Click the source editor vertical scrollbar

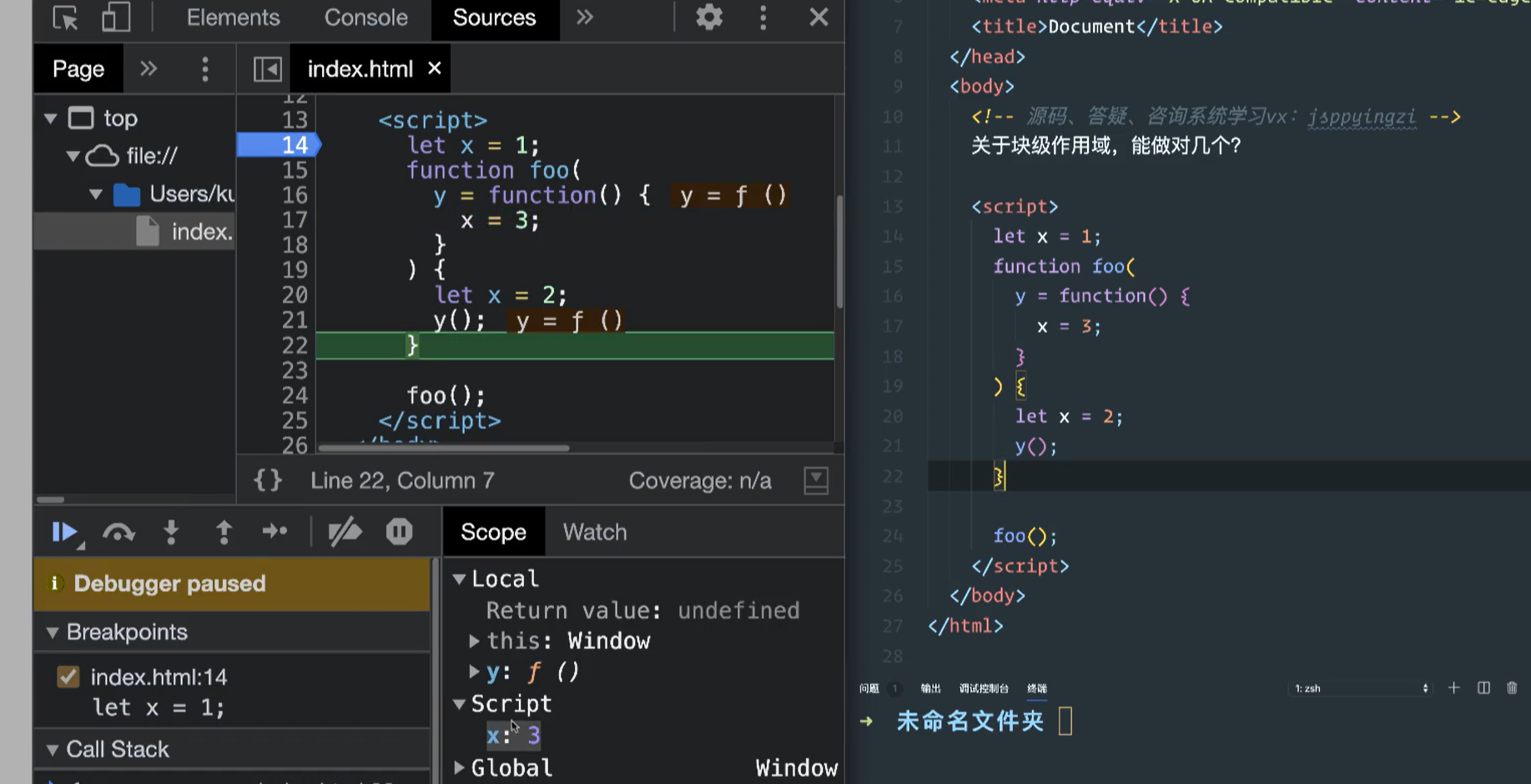[x=839, y=252]
